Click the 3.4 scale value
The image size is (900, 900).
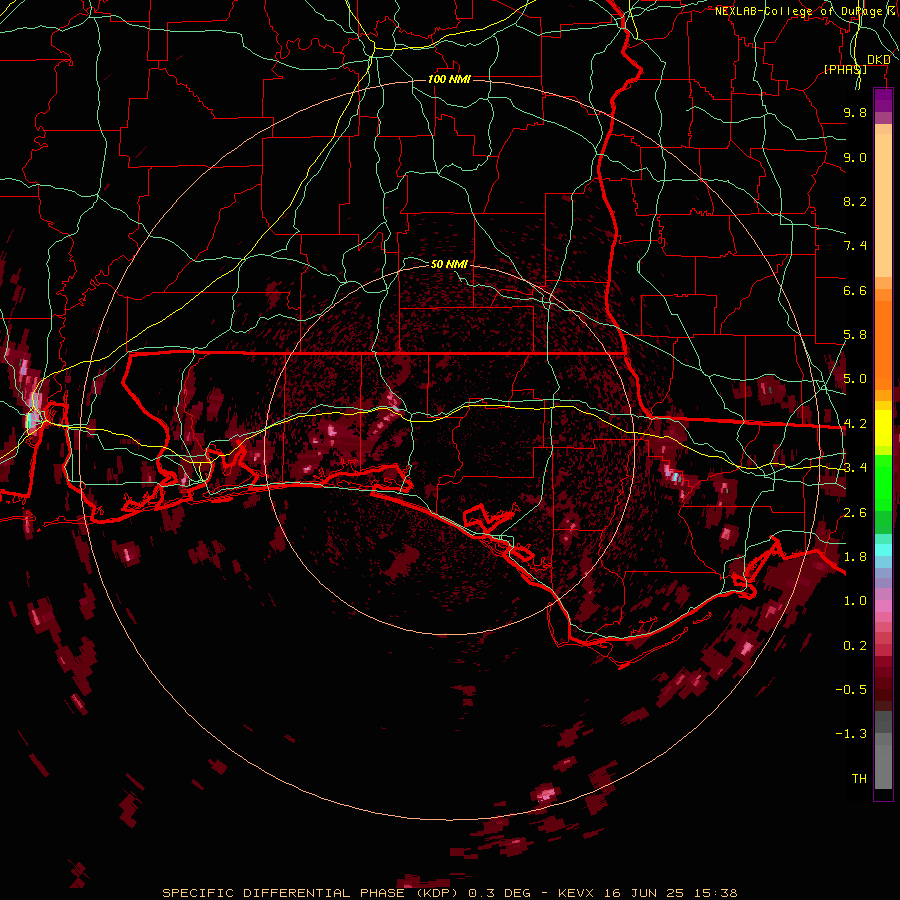[x=855, y=468]
